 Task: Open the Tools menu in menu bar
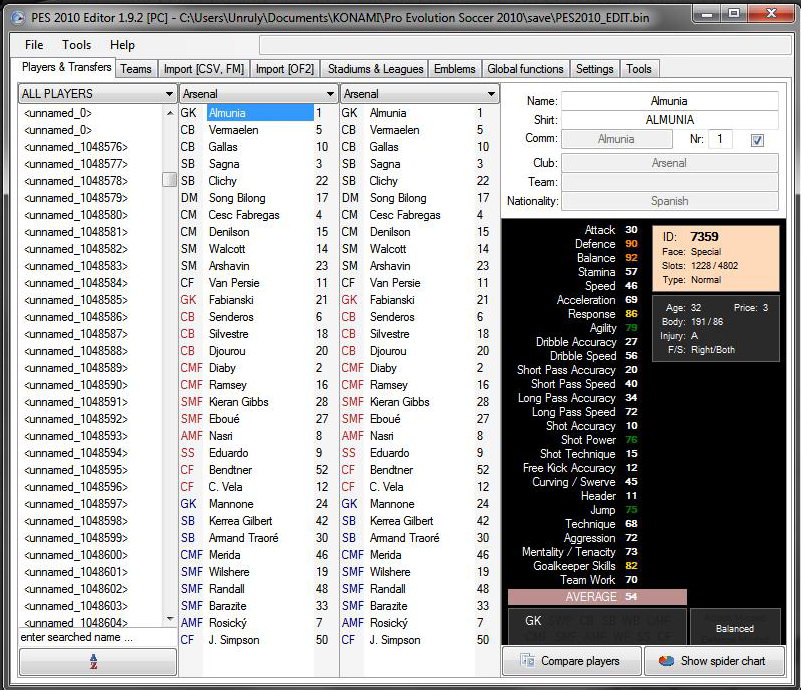click(76, 45)
